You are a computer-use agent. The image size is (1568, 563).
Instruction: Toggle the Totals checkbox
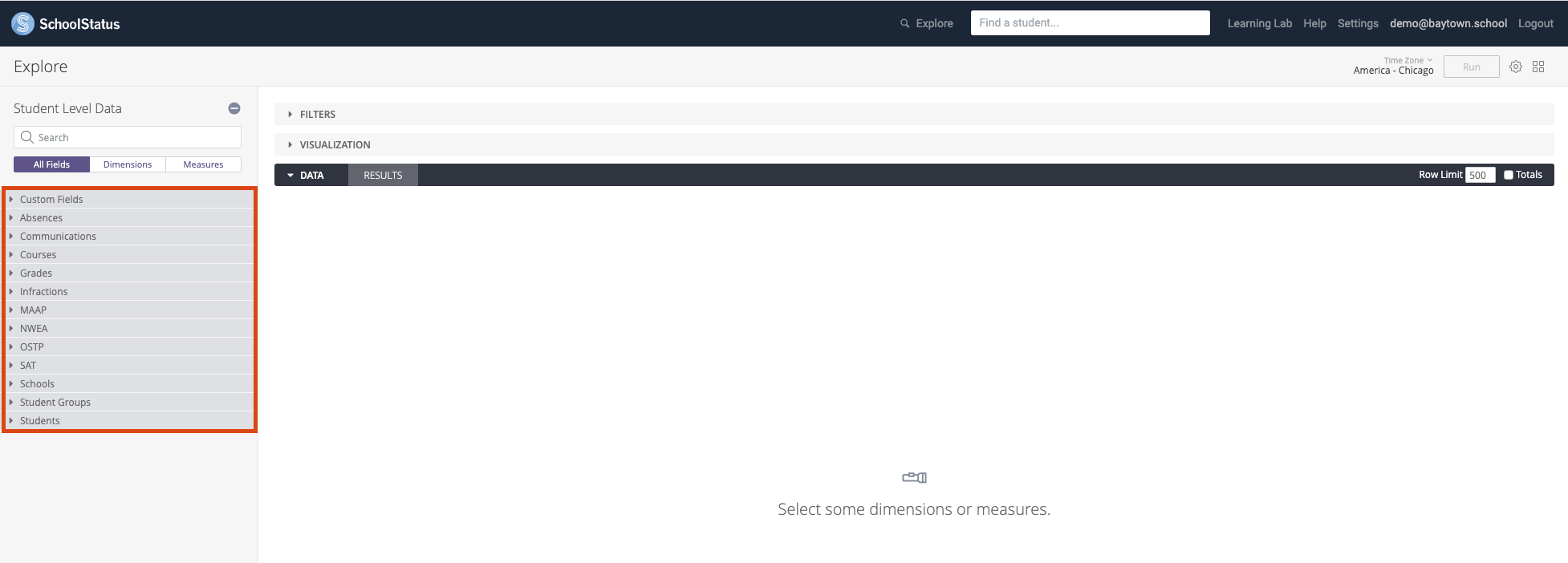(1509, 175)
